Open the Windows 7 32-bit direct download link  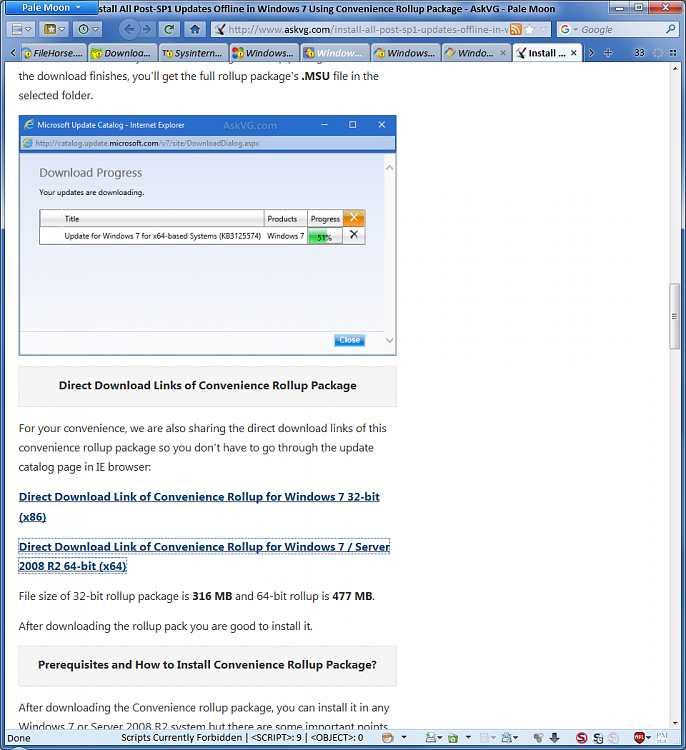199,507
